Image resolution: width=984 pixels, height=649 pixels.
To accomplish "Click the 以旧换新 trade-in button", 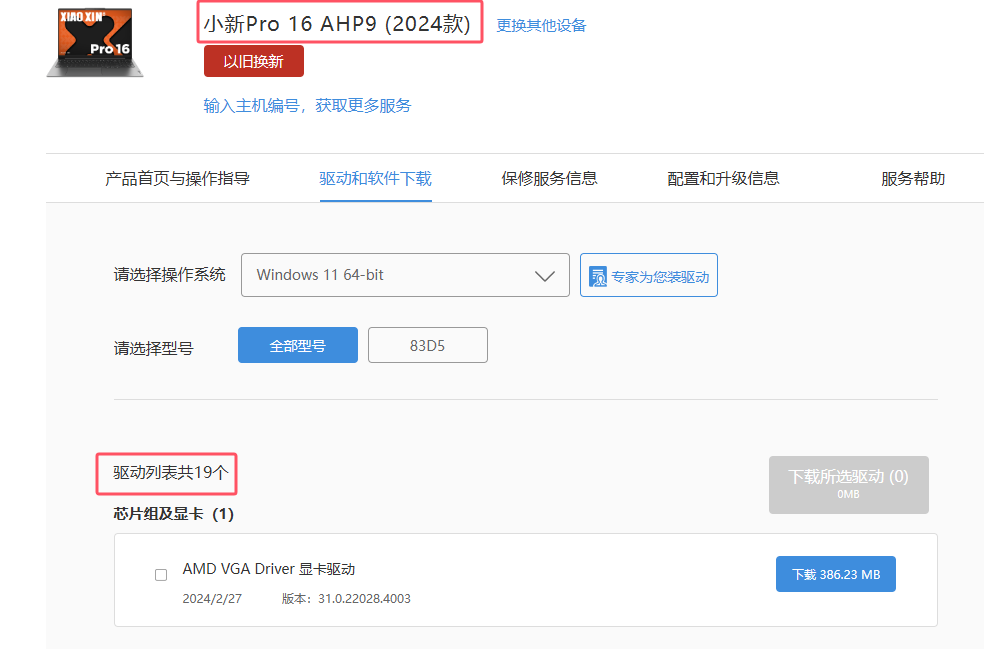I will pyautogui.click(x=254, y=60).
